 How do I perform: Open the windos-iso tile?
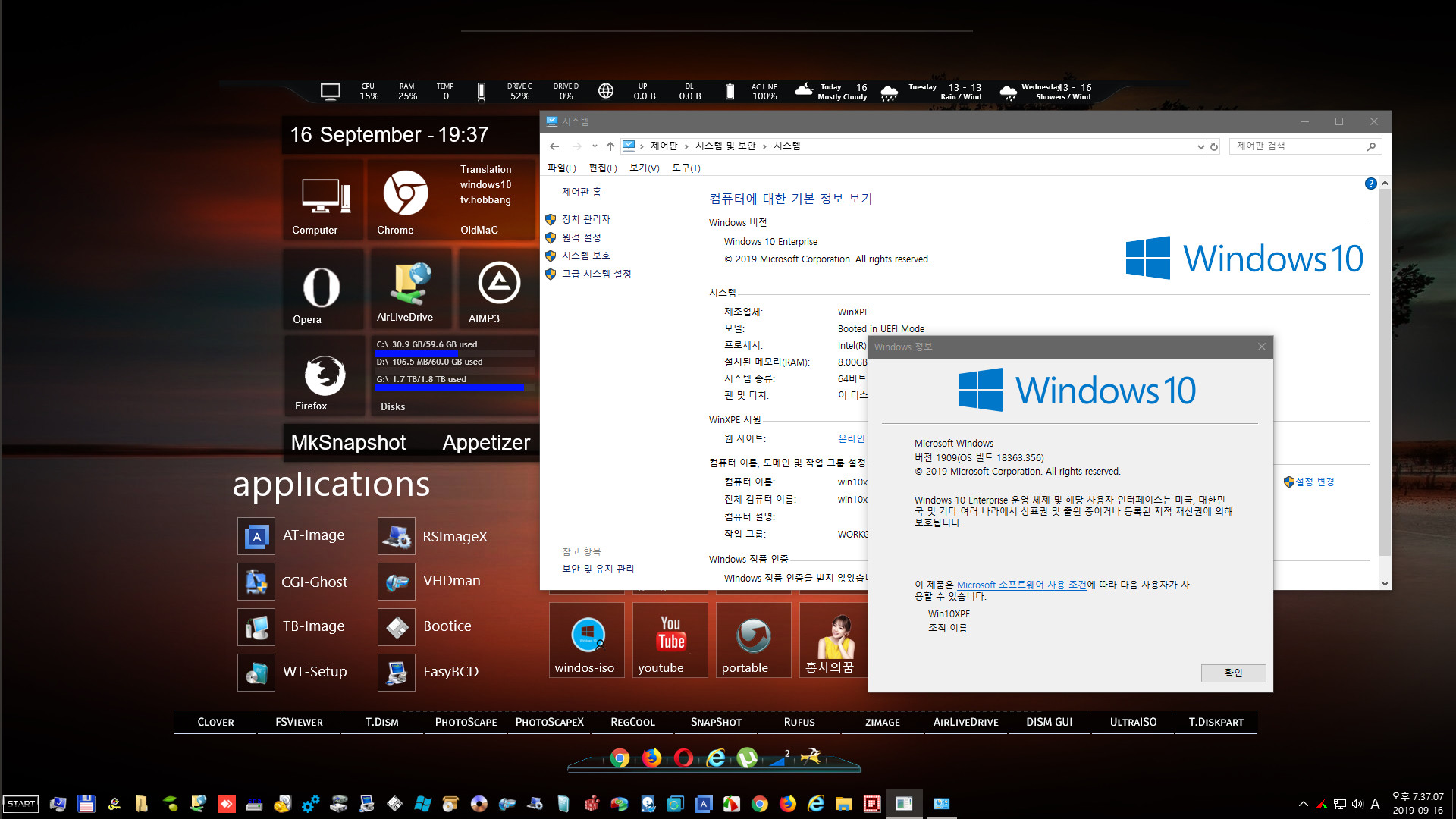coord(587,639)
